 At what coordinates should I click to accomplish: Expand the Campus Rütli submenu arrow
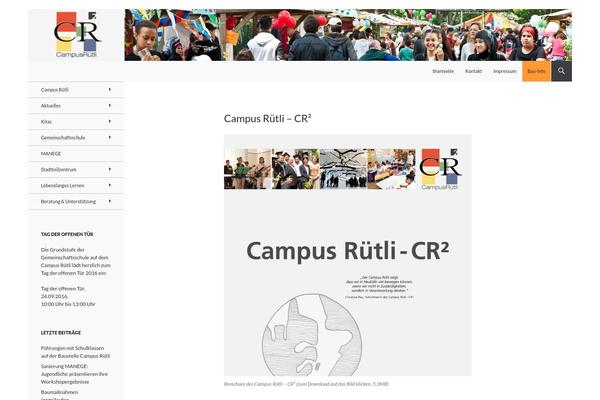point(110,90)
